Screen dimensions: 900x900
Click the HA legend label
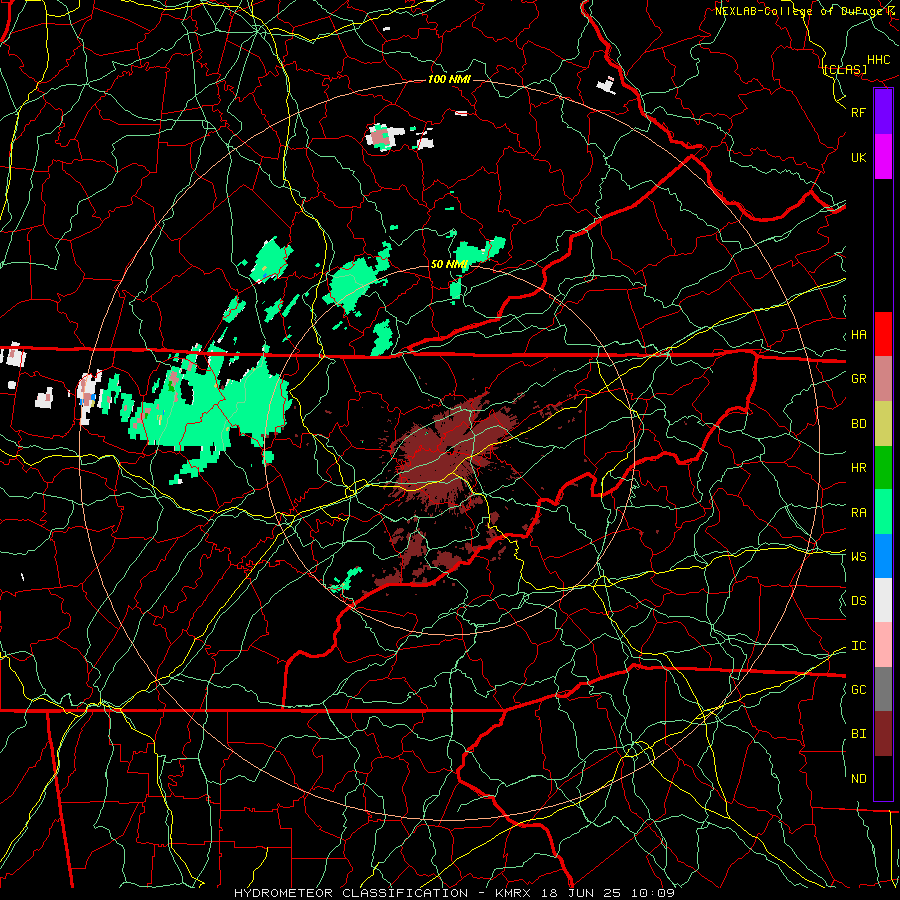coord(859,335)
